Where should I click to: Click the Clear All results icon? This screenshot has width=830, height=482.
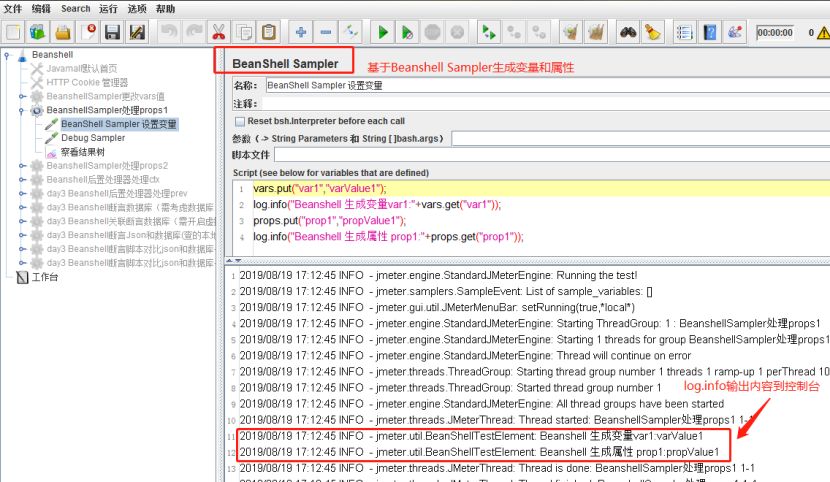click(596, 32)
